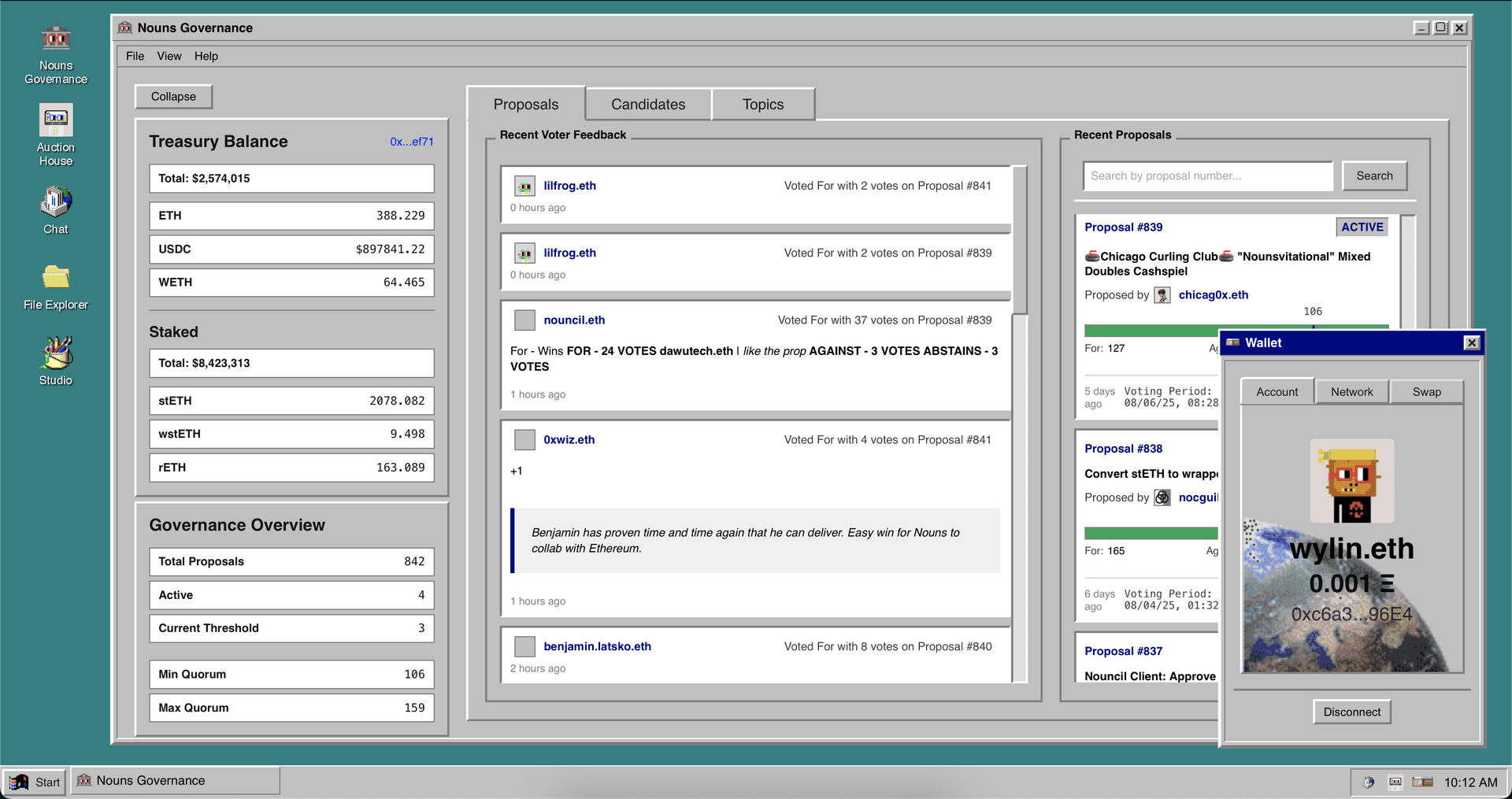Open the wallet Network tab
1512x799 pixels.
coord(1351,392)
